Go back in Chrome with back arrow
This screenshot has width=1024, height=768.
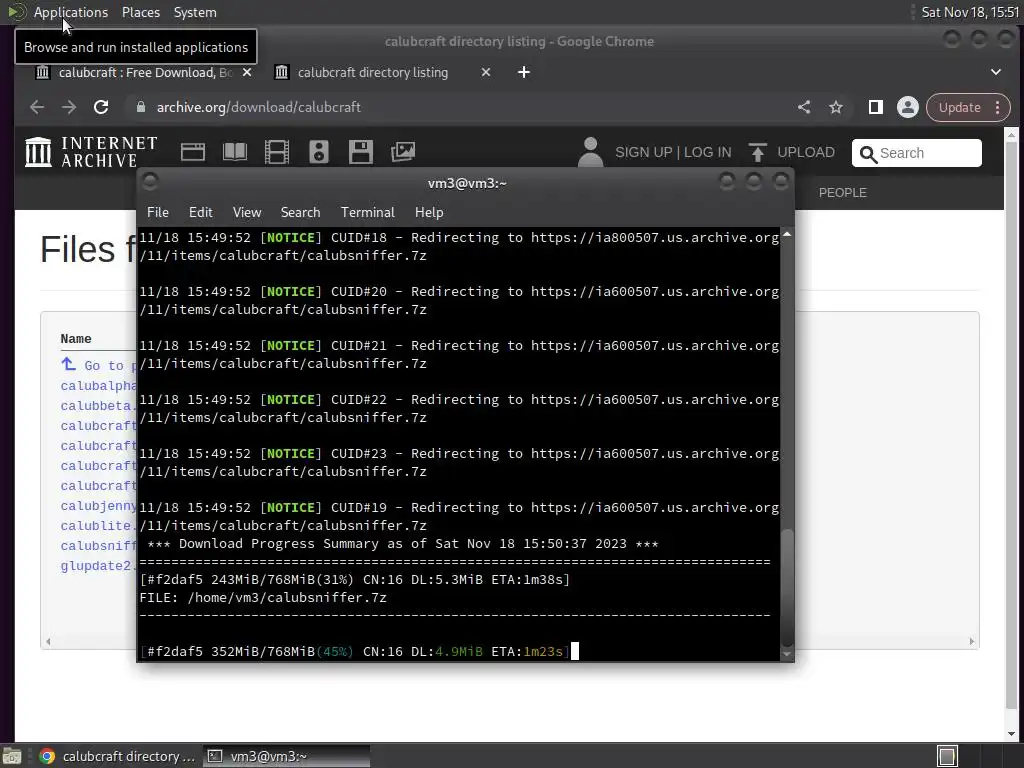(x=37, y=107)
